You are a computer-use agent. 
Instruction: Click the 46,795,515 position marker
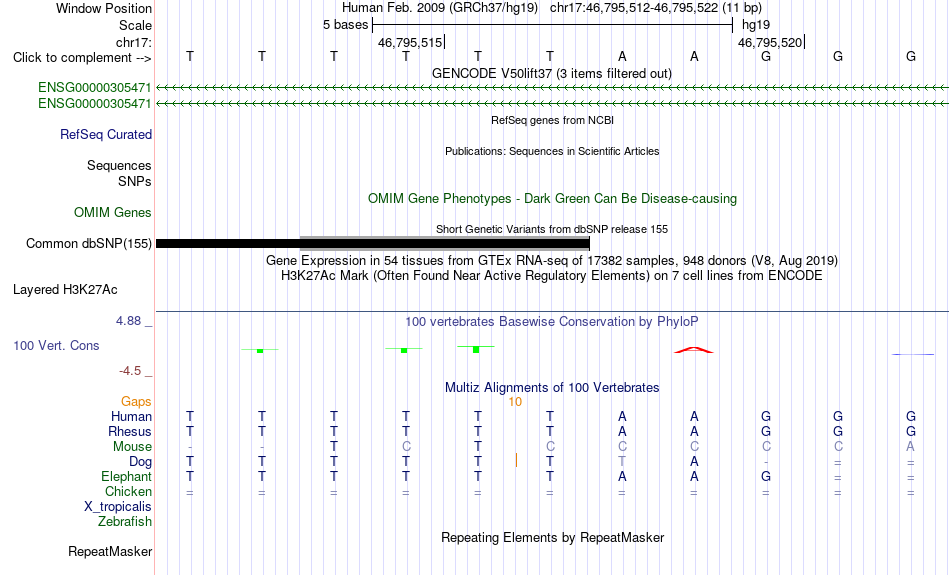click(410, 42)
